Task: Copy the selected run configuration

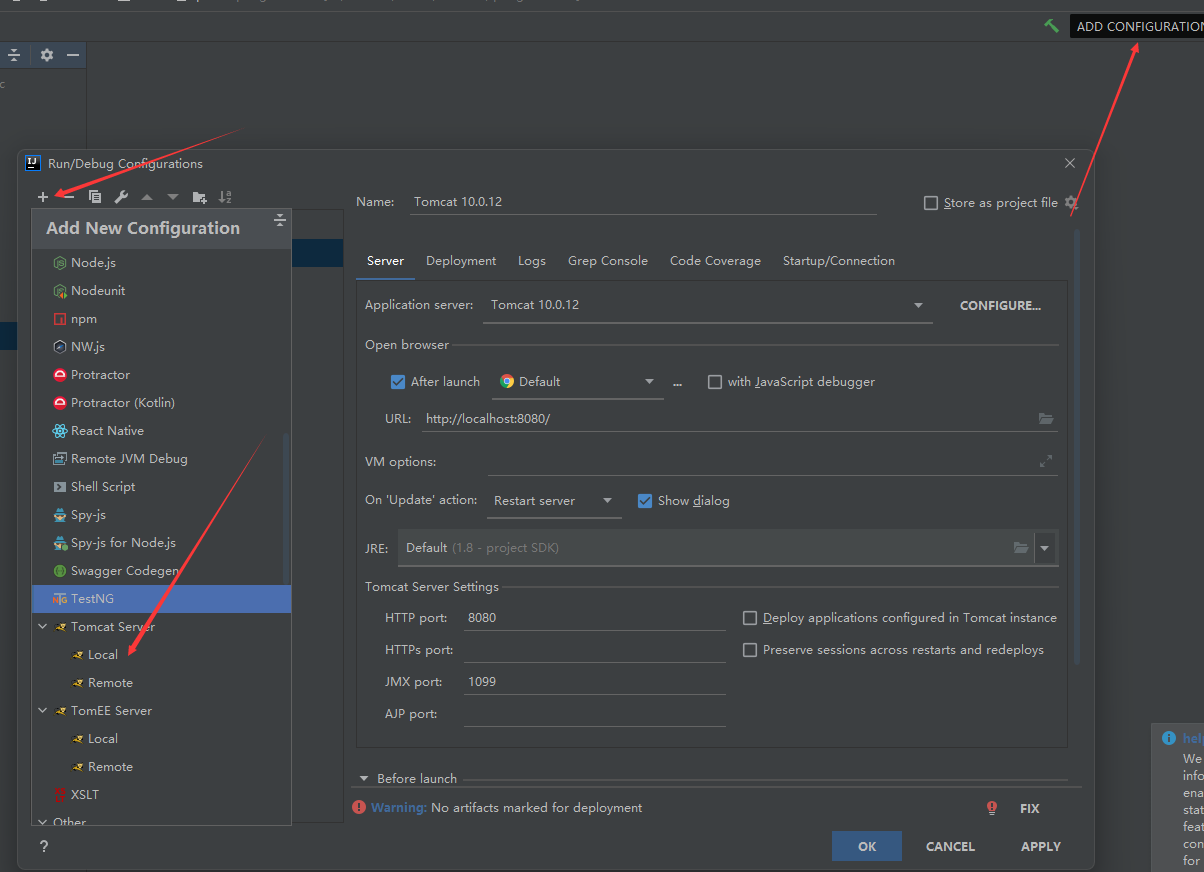Action: (95, 197)
